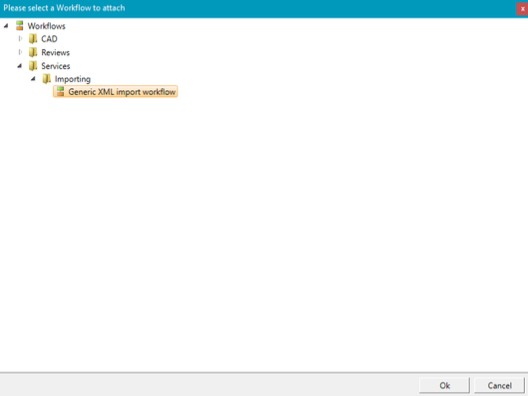The width and height of the screenshot is (528, 396).
Task: Click the Reviews folder icon
Action: pos(33,52)
